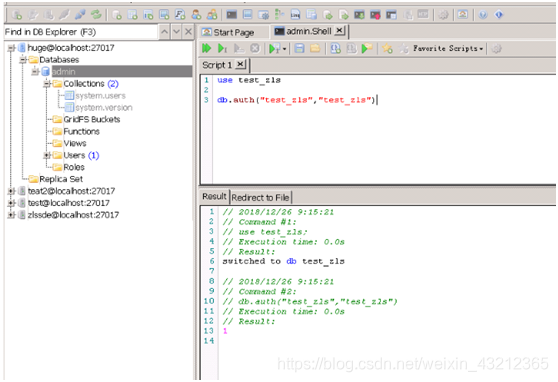Expand the teat2@localhost:27017 connection

tap(11, 191)
